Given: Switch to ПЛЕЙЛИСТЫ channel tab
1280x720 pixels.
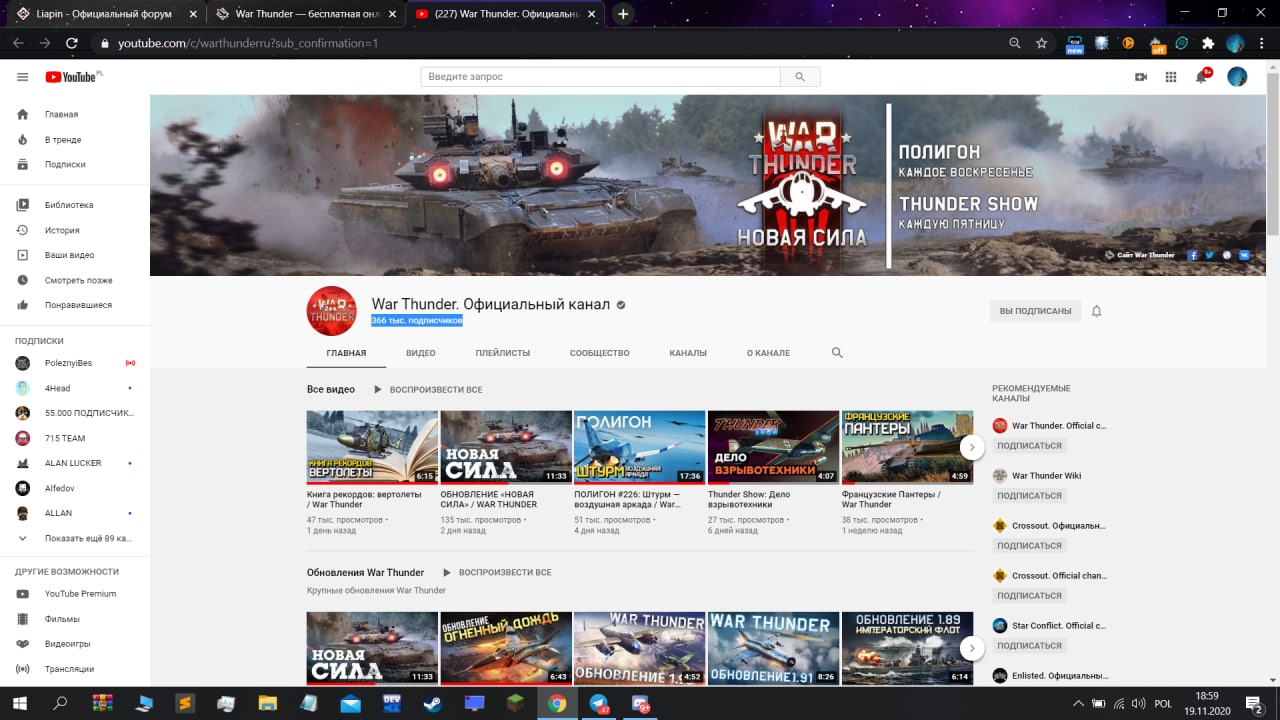Looking at the screenshot, I should click(x=503, y=353).
